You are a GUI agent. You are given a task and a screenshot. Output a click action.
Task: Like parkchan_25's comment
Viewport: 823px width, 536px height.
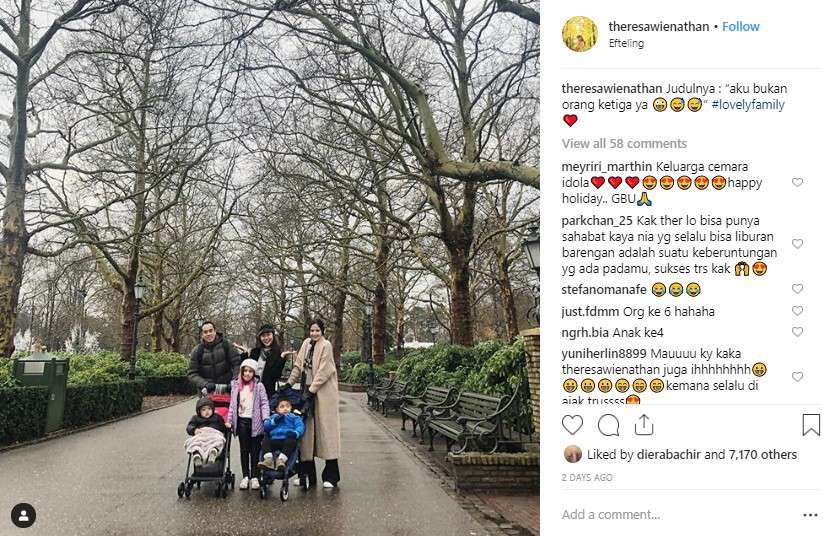(x=797, y=244)
